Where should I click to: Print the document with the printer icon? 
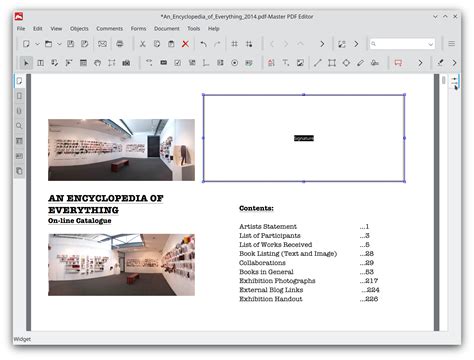click(120, 44)
